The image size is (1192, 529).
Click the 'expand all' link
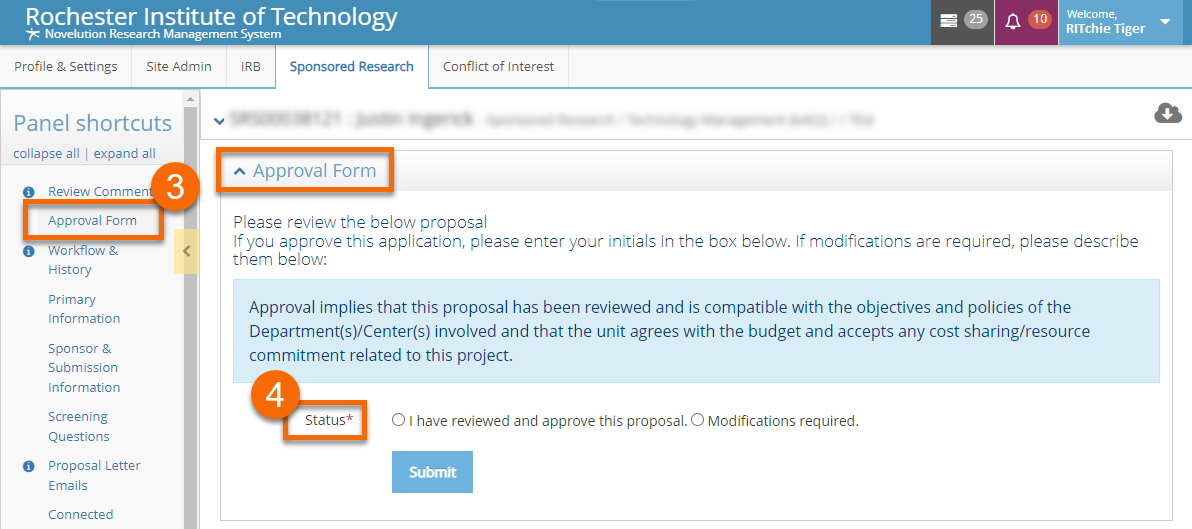tap(125, 154)
